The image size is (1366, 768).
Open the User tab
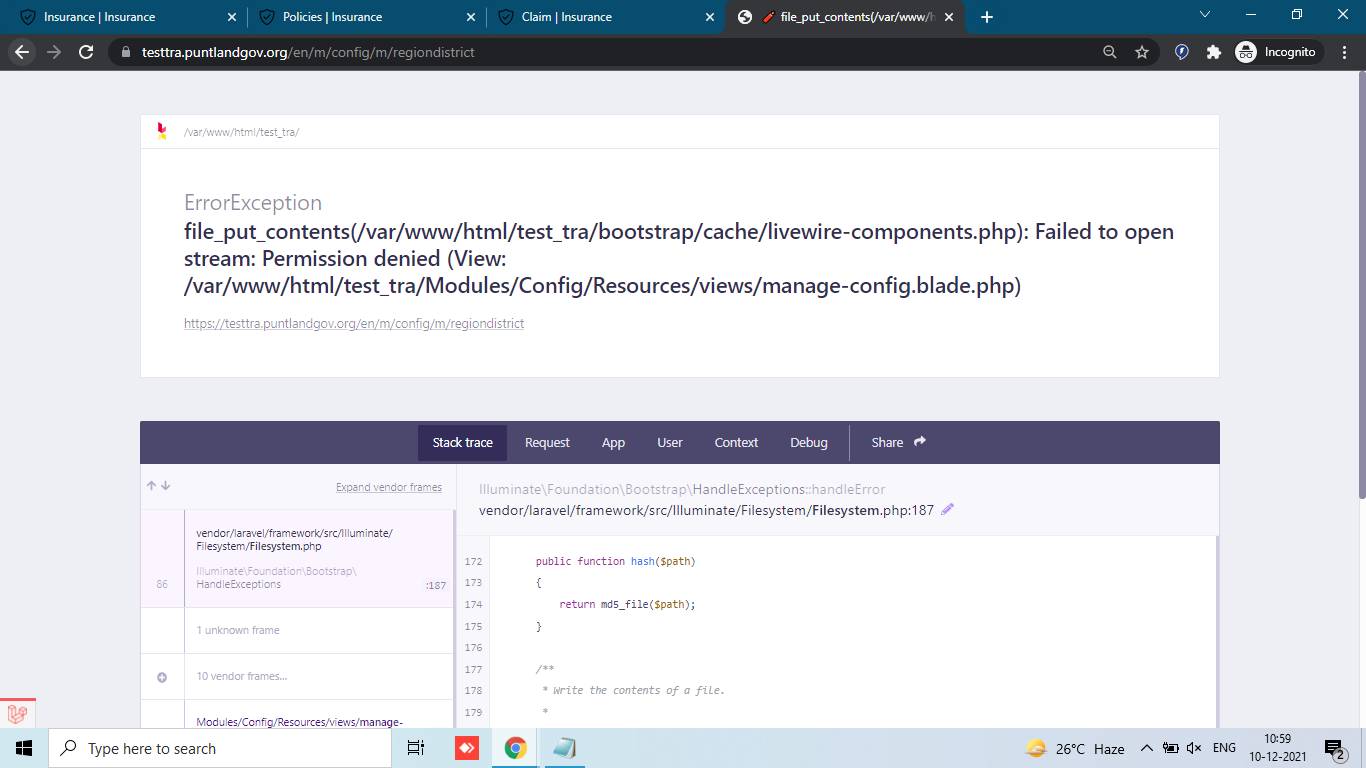pos(670,443)
